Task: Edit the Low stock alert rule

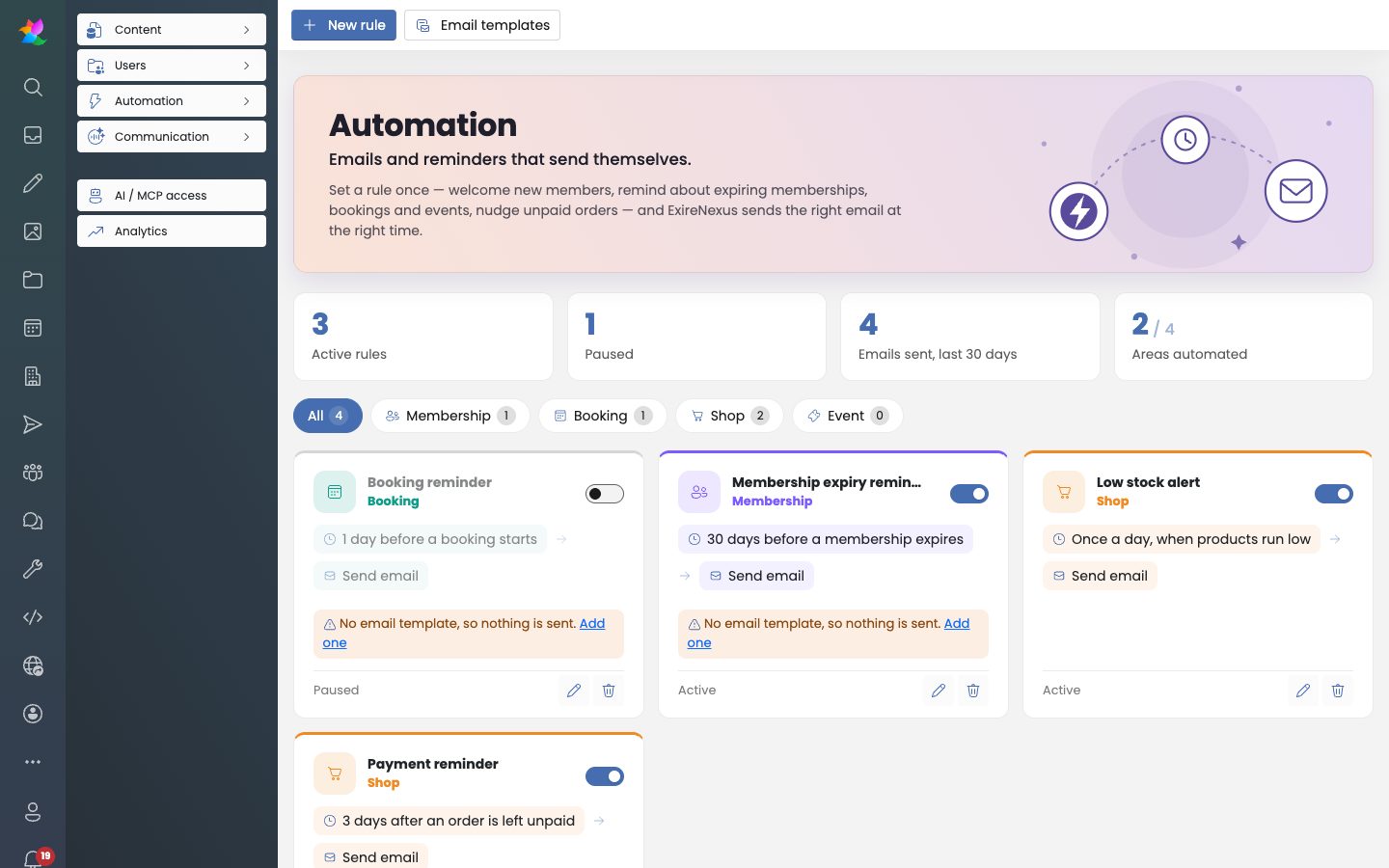Action: 1303,691
